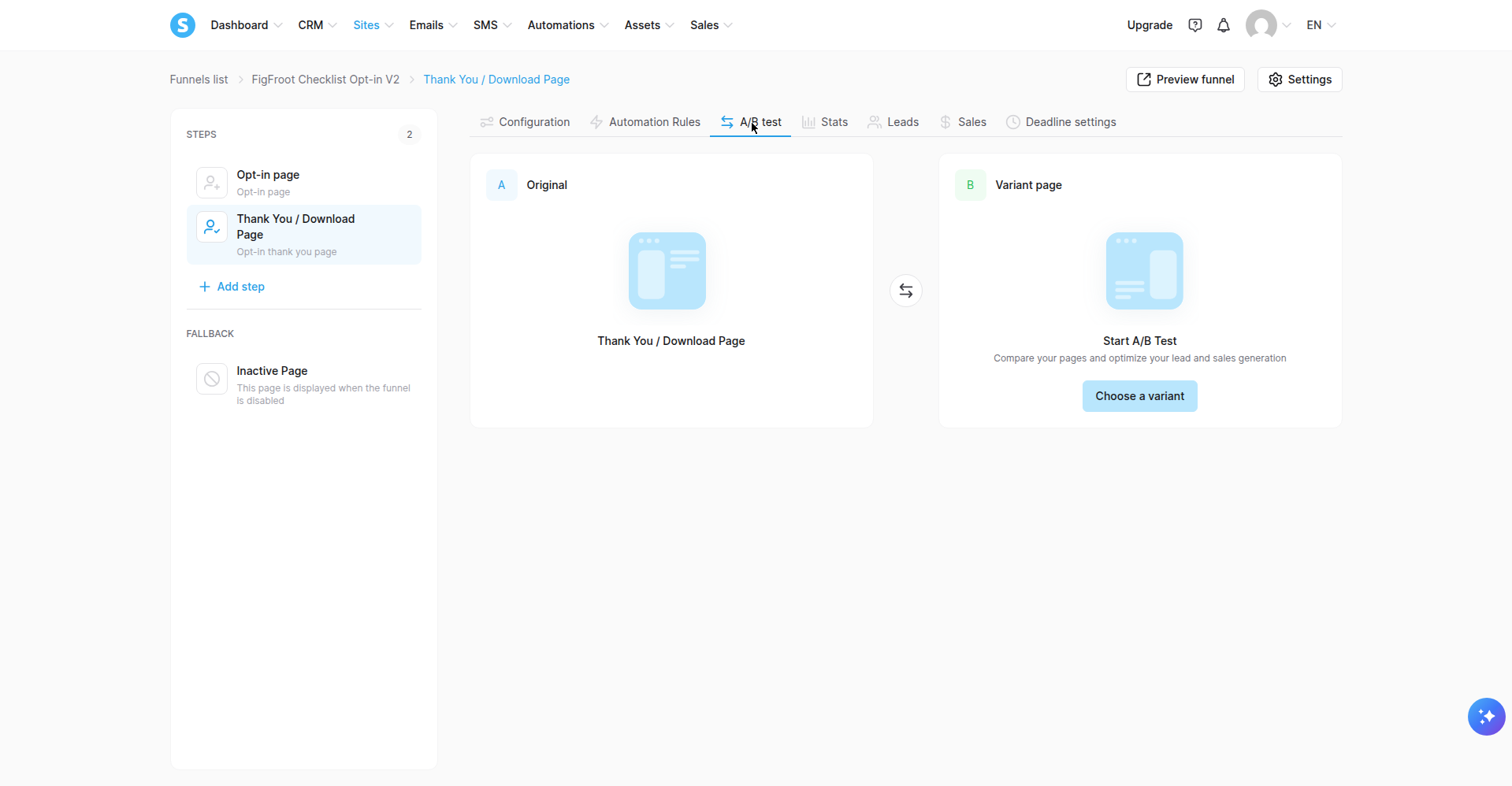The width and height of the screenshot is (1512, 786).
Task: Open the Assets dropdown
Action: coord(649,25)
